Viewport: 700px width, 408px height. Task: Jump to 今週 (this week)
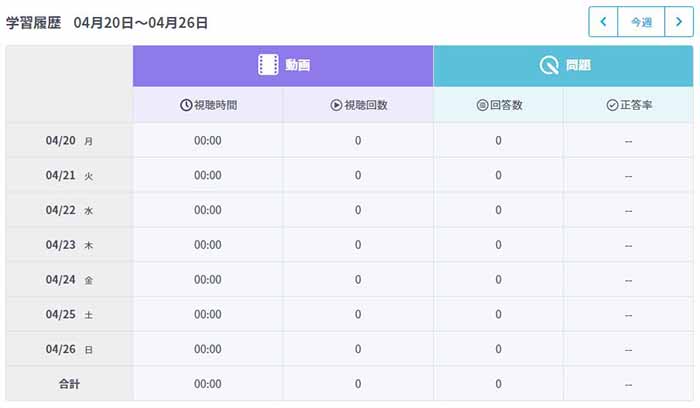point(641,21)
